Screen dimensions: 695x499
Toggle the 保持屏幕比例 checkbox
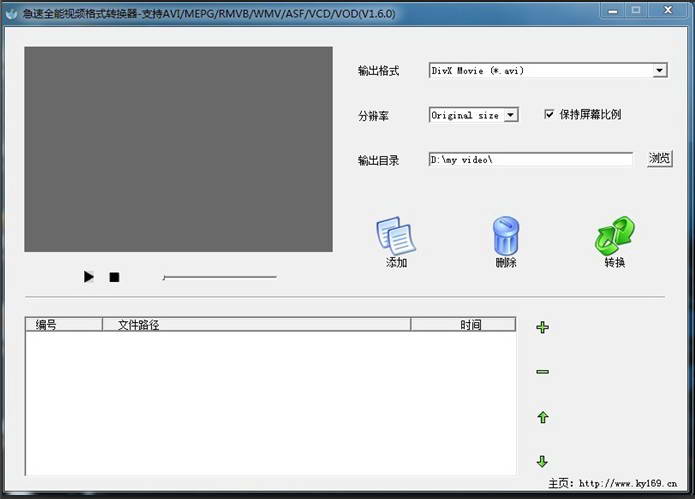coord(549,114)
